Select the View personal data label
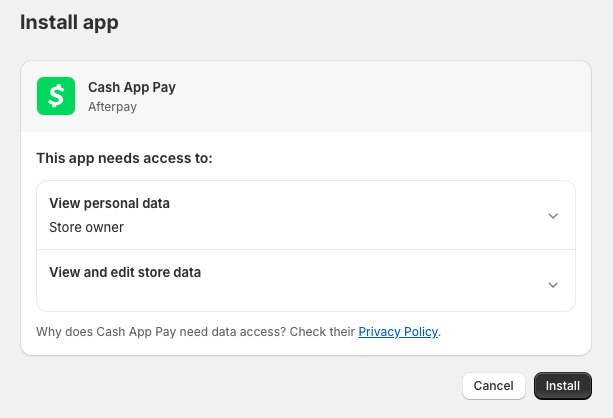This screenshot has width=613, height=418. [109, 203]
